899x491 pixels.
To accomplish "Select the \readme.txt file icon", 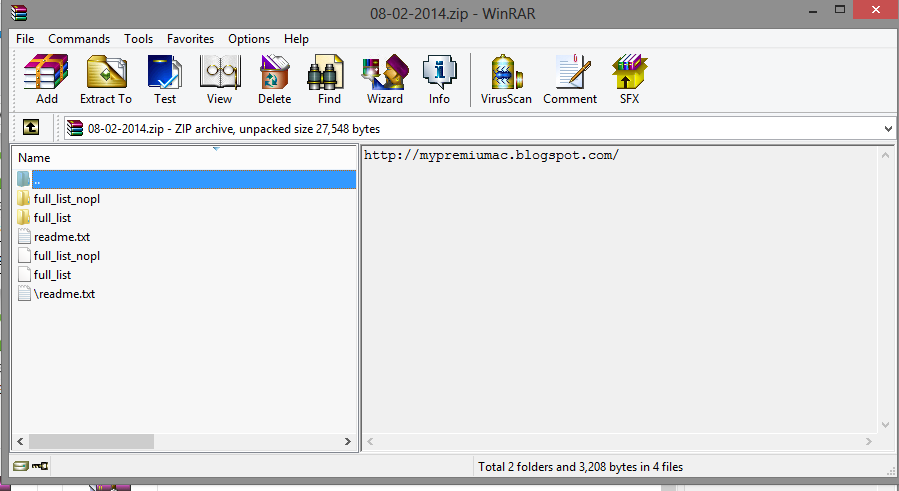I will (x=24, y=293).
